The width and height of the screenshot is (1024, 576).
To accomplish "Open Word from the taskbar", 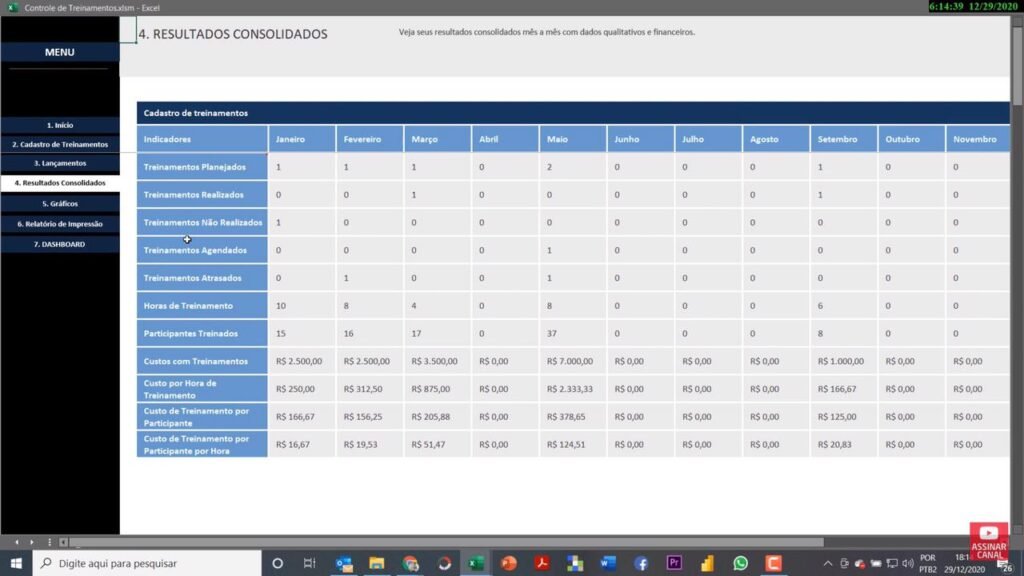I will [608, 563].
